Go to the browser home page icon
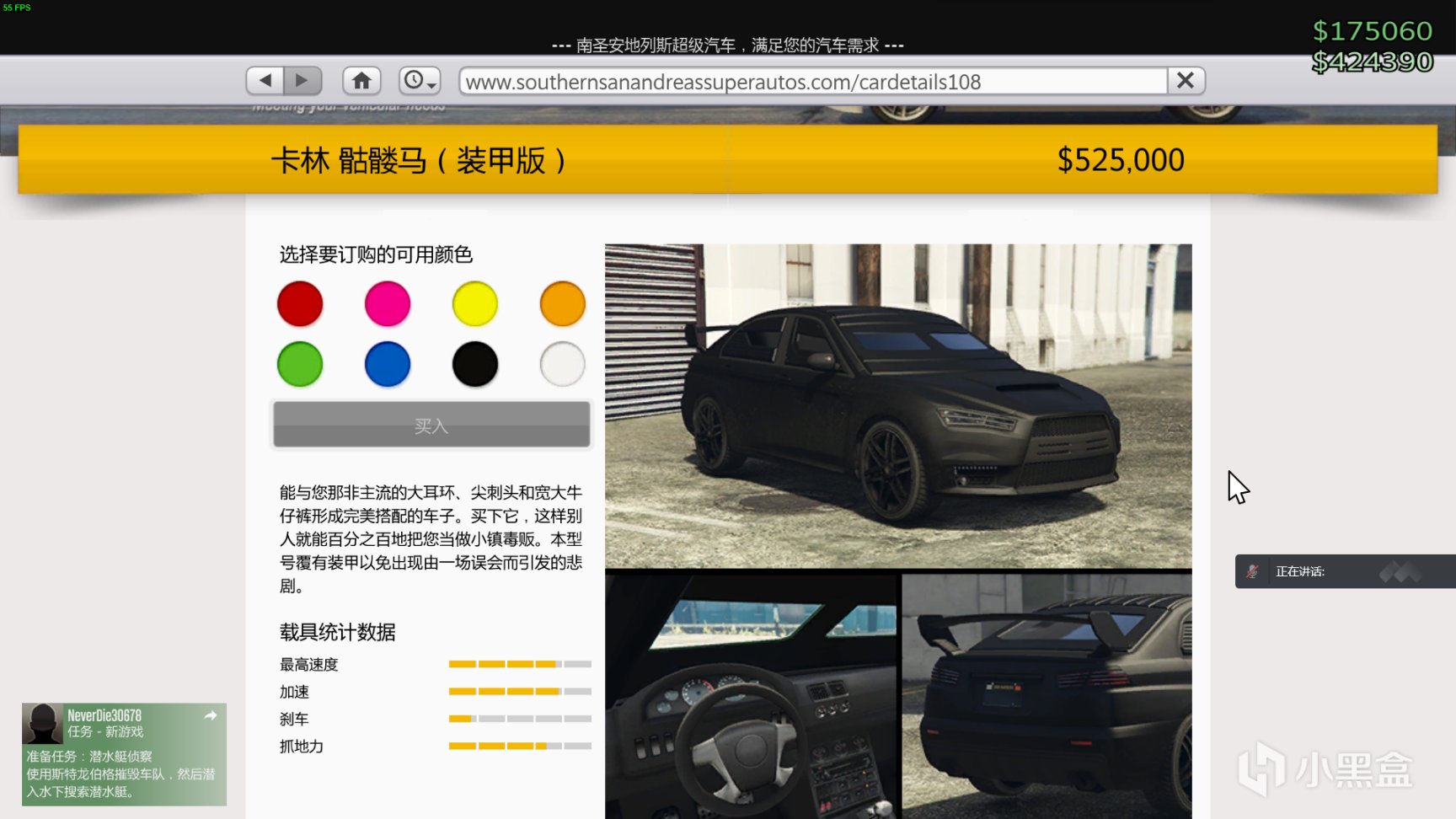1456x819 pixels. pyautogui.click(x=361, y=81)
